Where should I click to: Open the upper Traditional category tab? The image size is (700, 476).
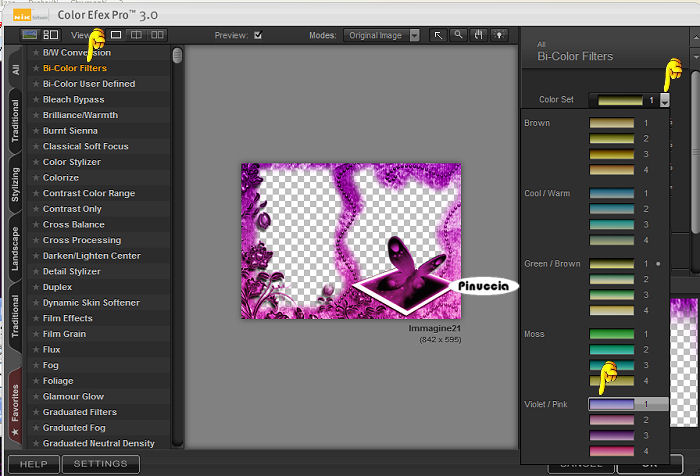pos(15,121)
